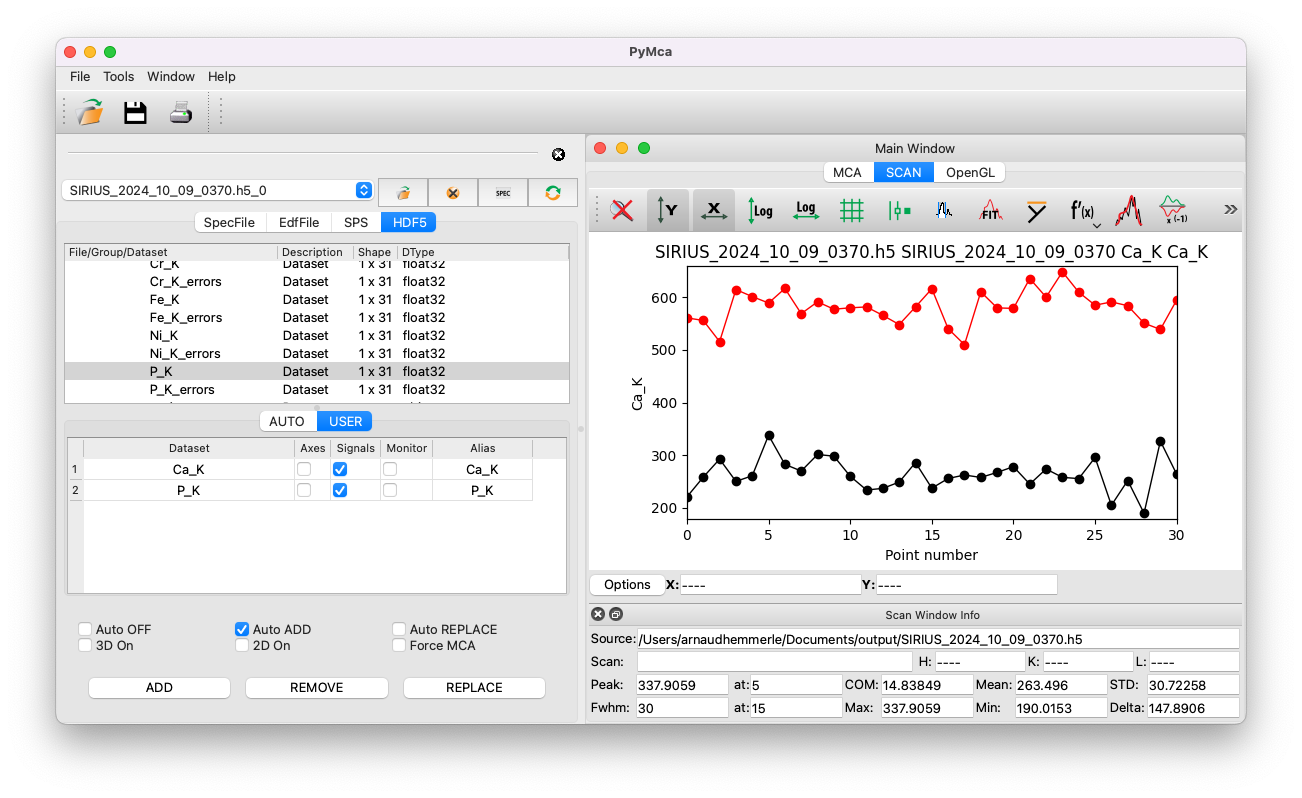Close the source selector dock panel
This screenshot has height=798, width=1302.
click(558, 154)
